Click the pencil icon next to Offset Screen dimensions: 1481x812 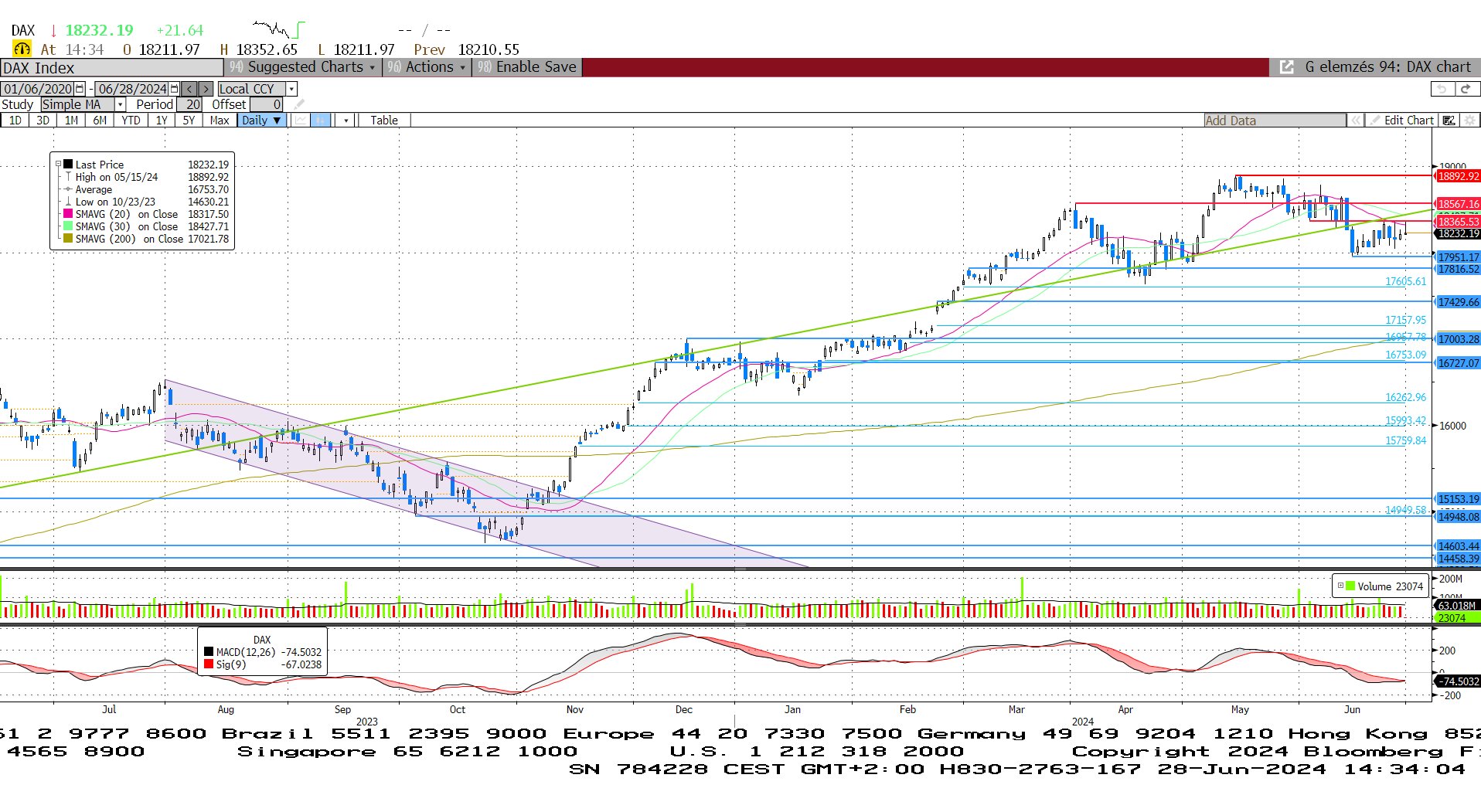(x=299, y=104)
